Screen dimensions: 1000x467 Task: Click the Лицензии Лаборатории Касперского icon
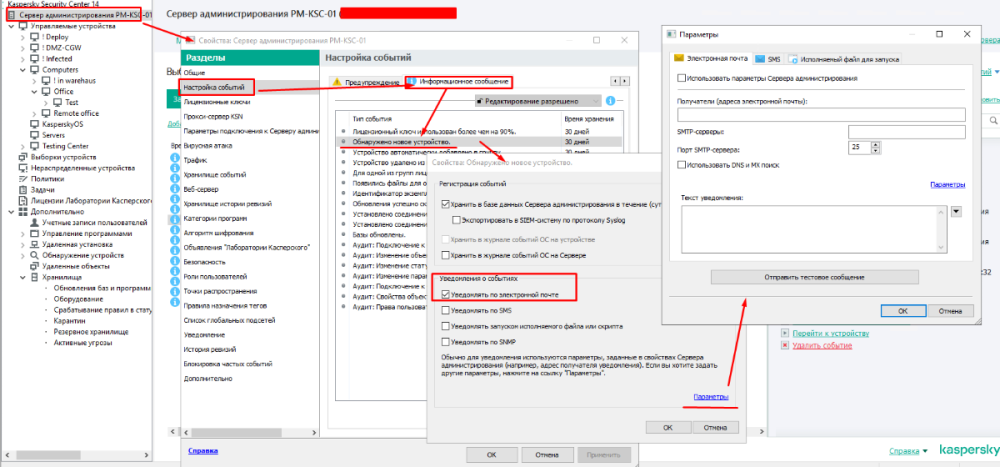(x=24, y=200)
